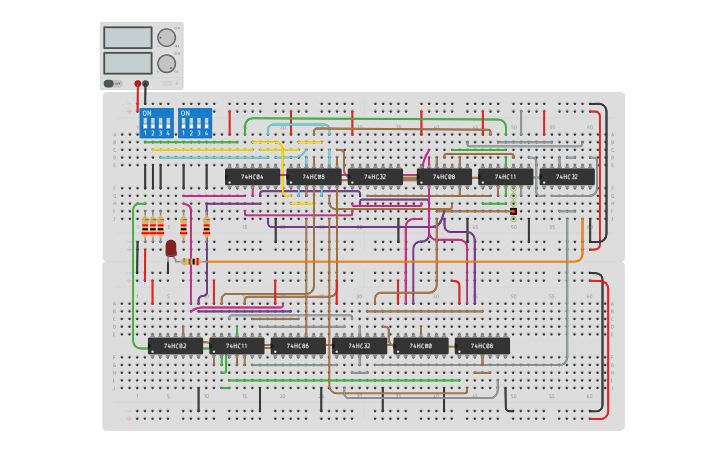Select the 74HC08 chip right of lower 74HC32

pyautogui.click(x=421, y=346)
